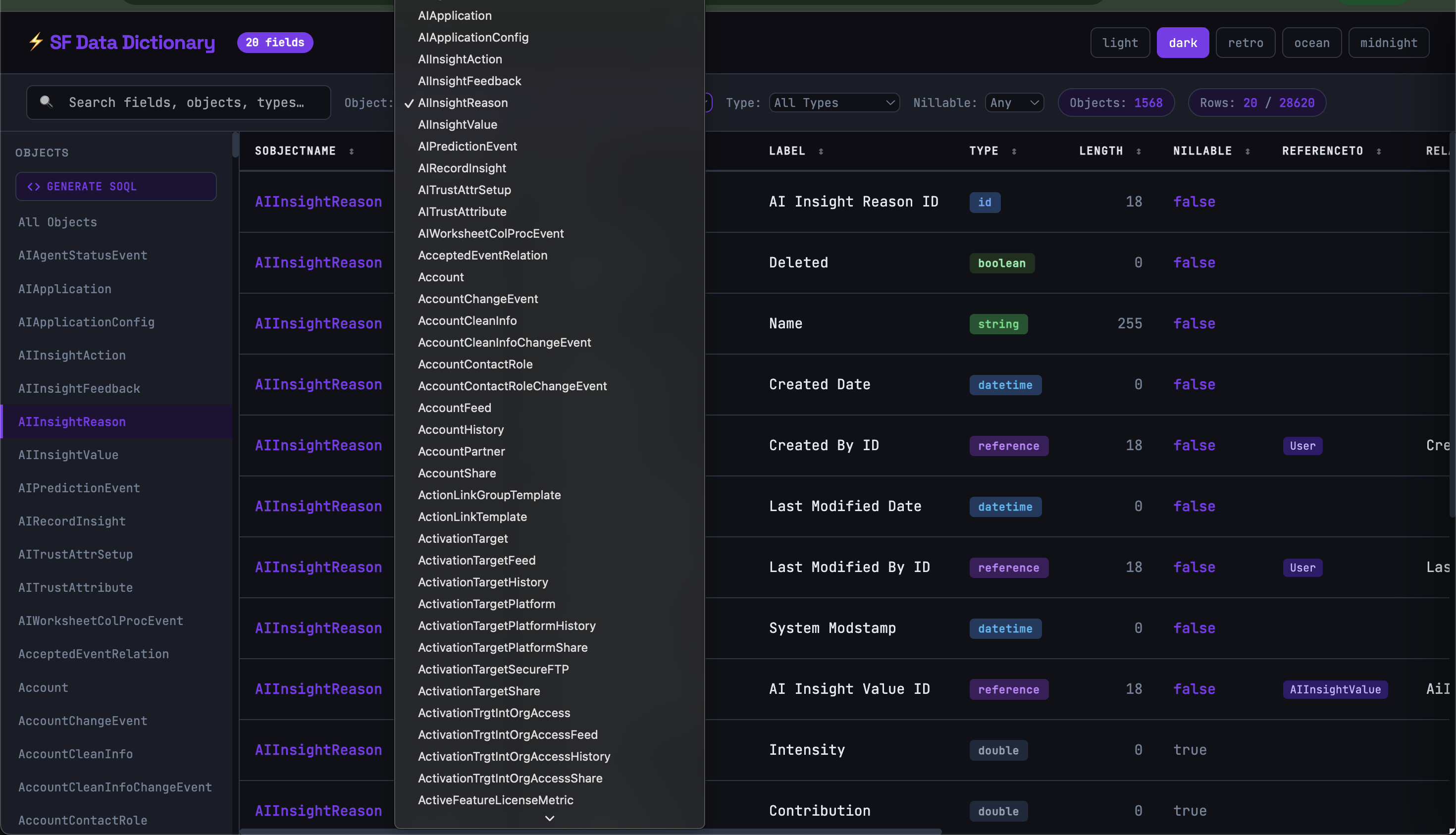
Task: Sort by SOBJECTNAME column arrow icon
Action: click(352, 152)
